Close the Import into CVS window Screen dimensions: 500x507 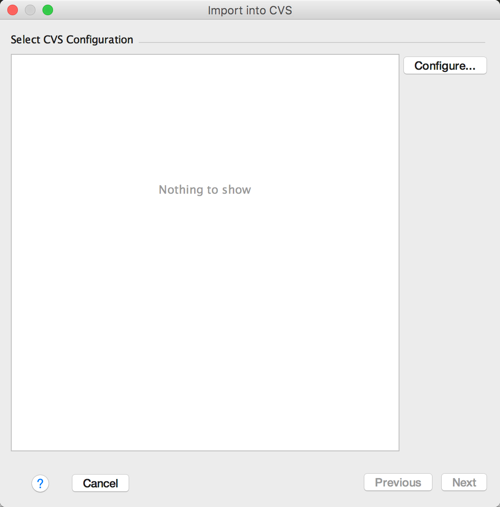13,10
